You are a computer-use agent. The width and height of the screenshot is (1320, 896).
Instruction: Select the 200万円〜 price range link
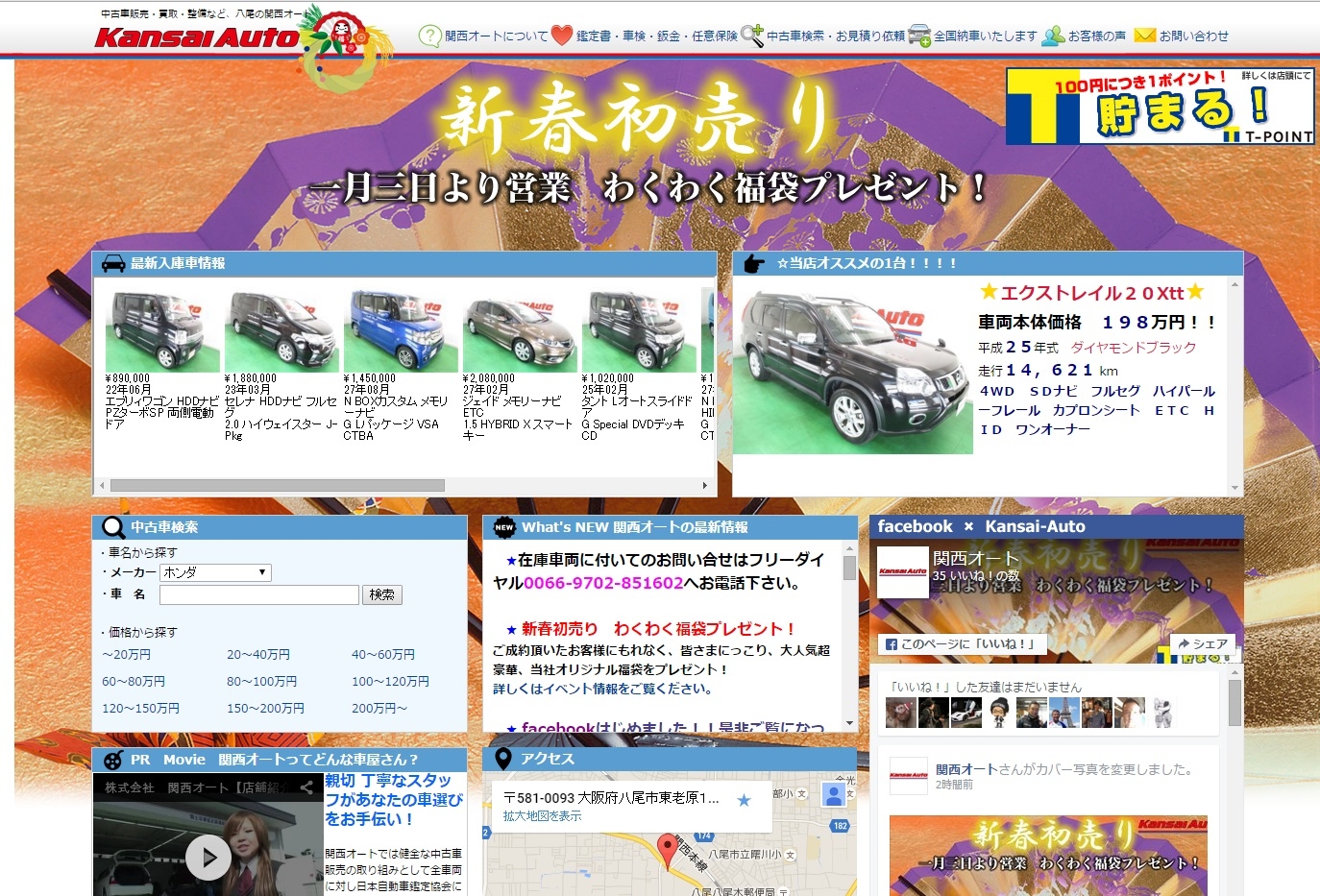379,709
